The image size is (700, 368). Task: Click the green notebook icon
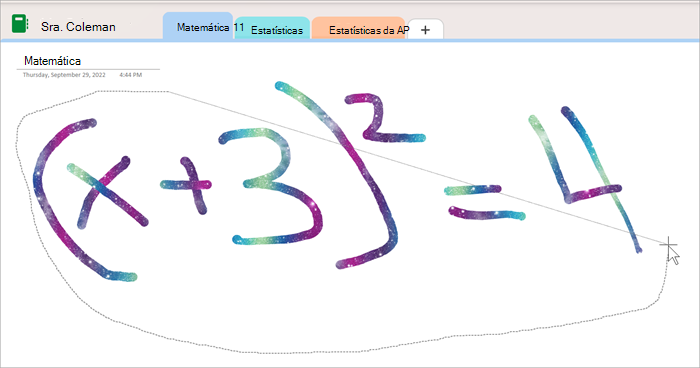coord(20,24)
